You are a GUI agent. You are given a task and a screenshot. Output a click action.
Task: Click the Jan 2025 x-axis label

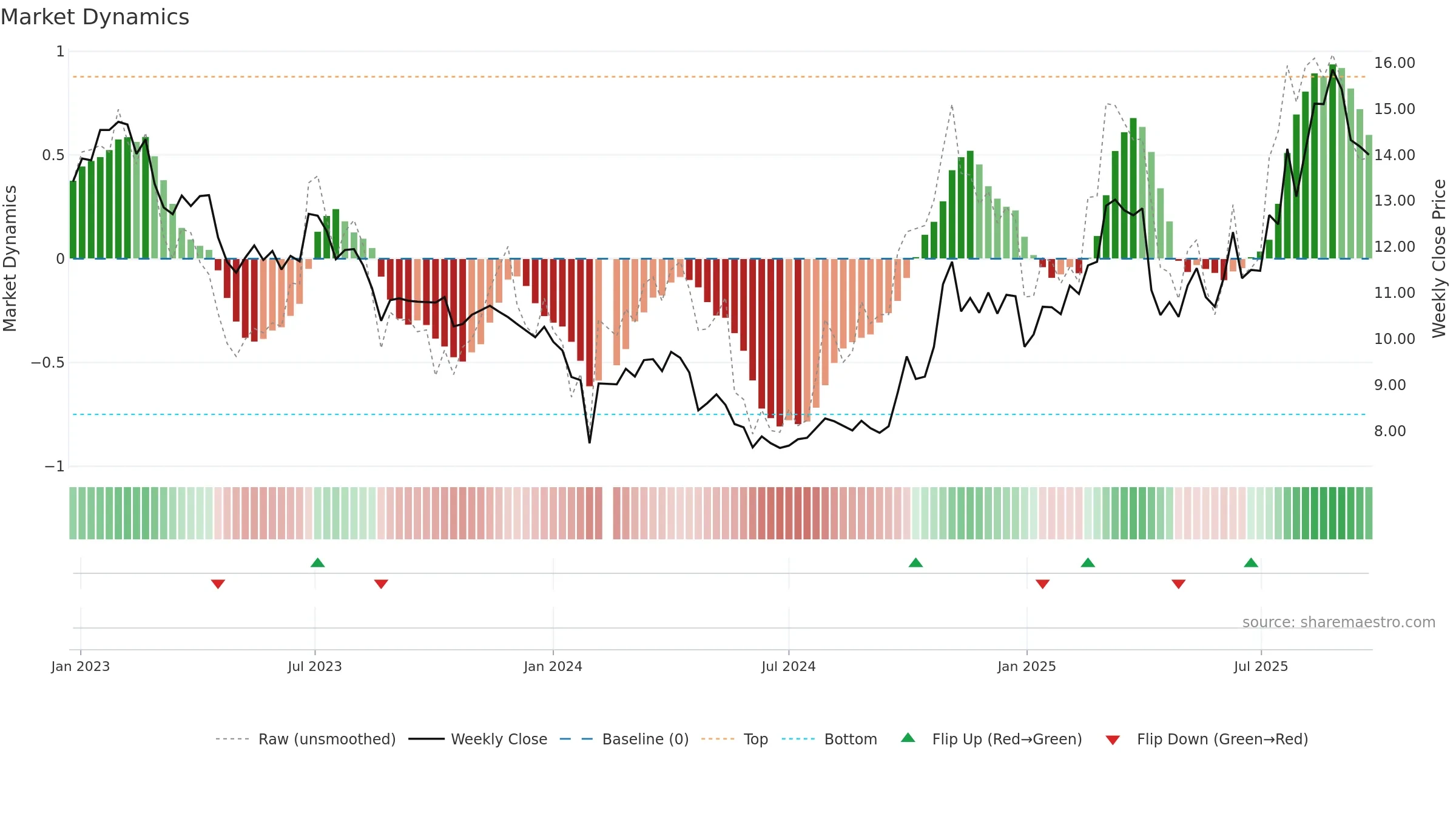[x=1027, y=666]
